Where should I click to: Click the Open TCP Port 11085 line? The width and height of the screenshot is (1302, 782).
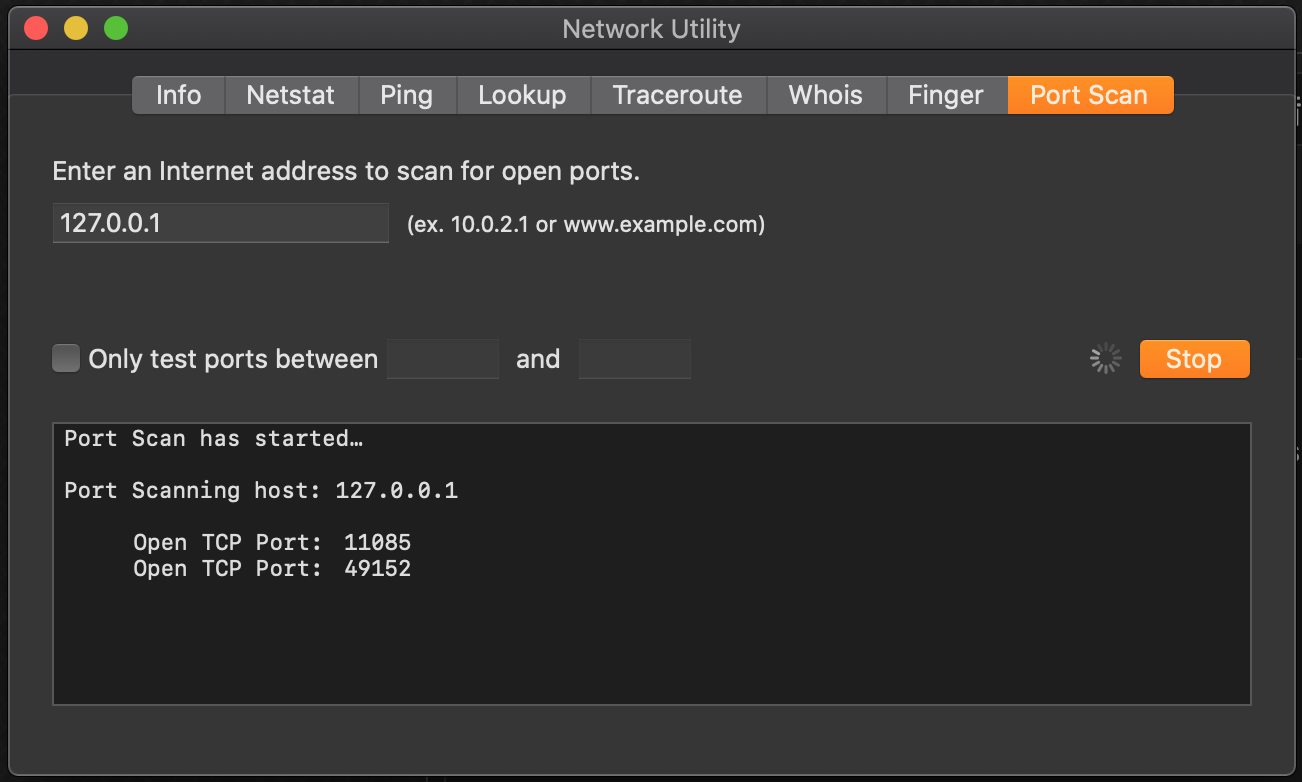pos(272,543)
